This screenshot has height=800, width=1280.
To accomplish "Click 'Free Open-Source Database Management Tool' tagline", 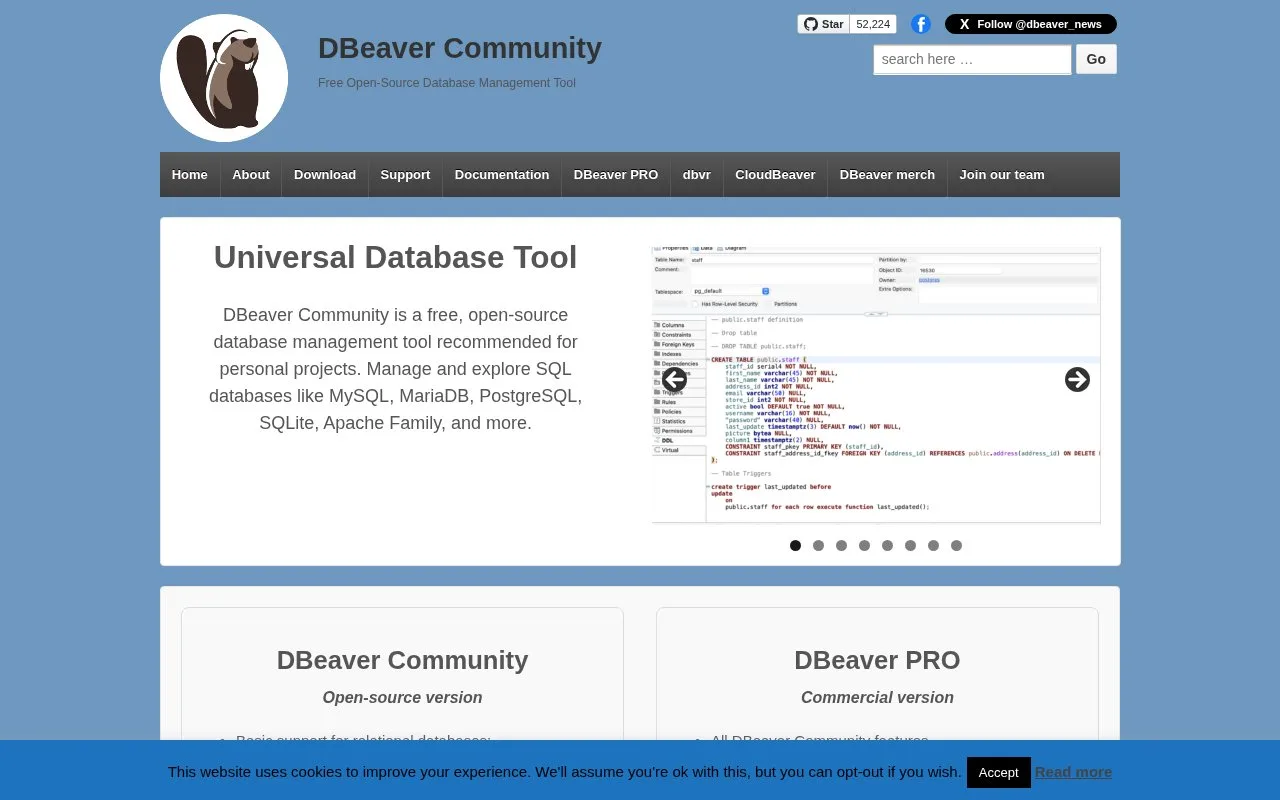I will coord(447,83).
